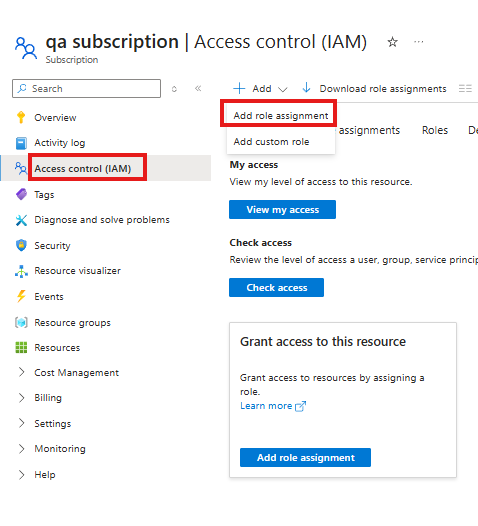Open Activity log via its icon
The width and height of the screenshot is (478, 526).
[21, 143]
